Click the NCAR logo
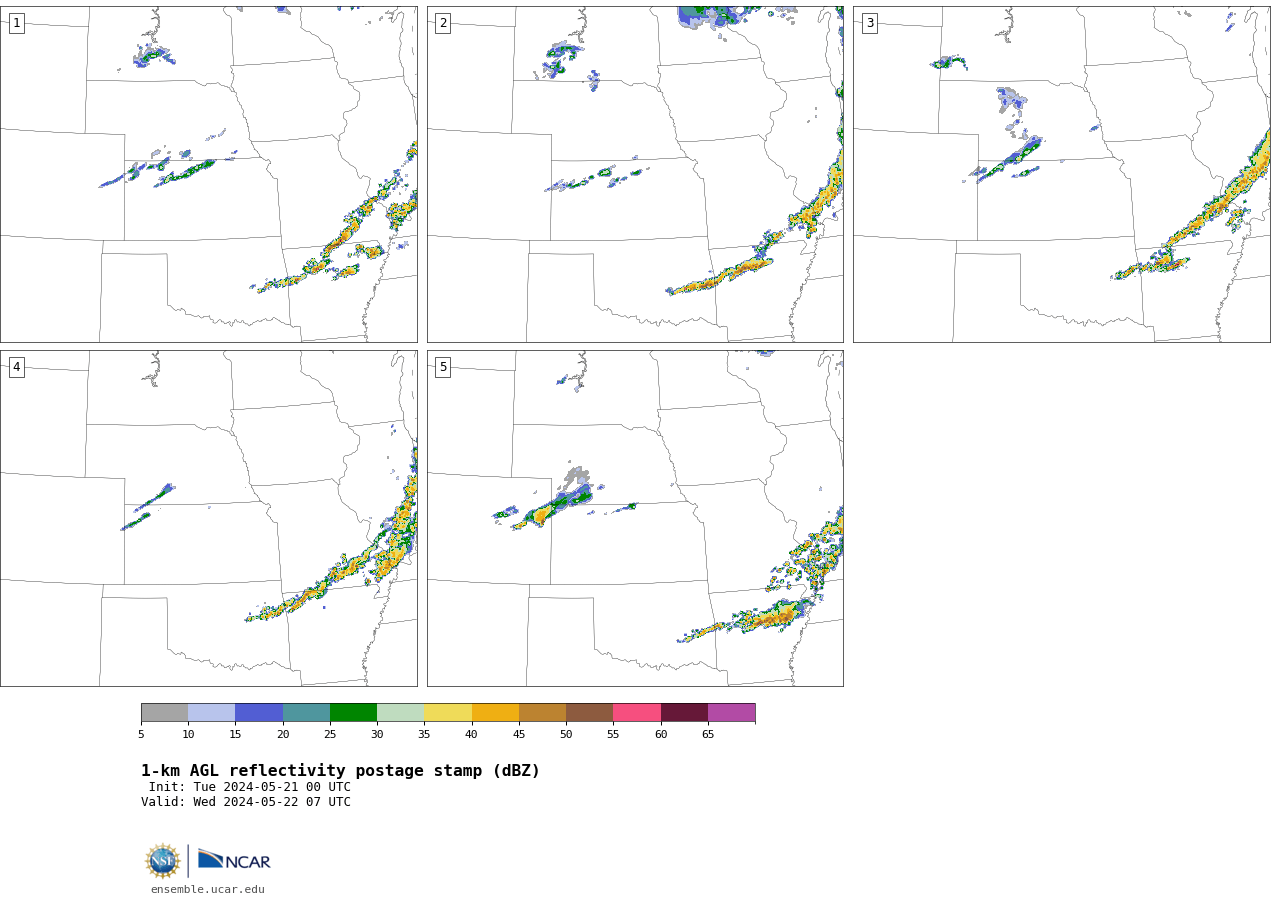1280x901 pixels. click(234, 860)
